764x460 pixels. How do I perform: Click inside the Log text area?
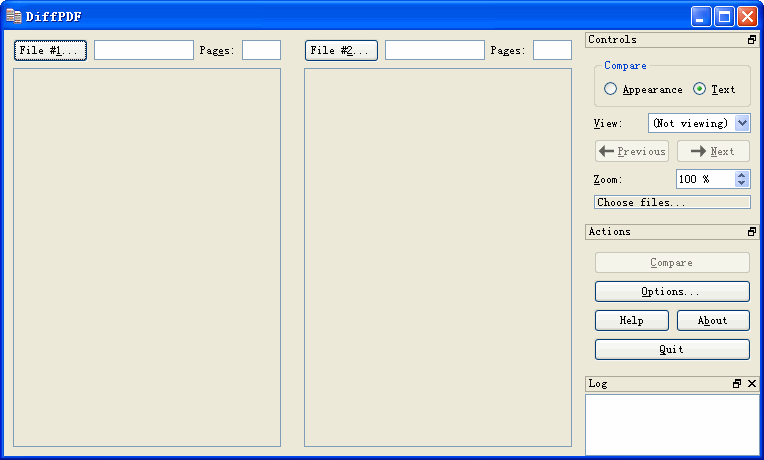(x=672, y=425)
